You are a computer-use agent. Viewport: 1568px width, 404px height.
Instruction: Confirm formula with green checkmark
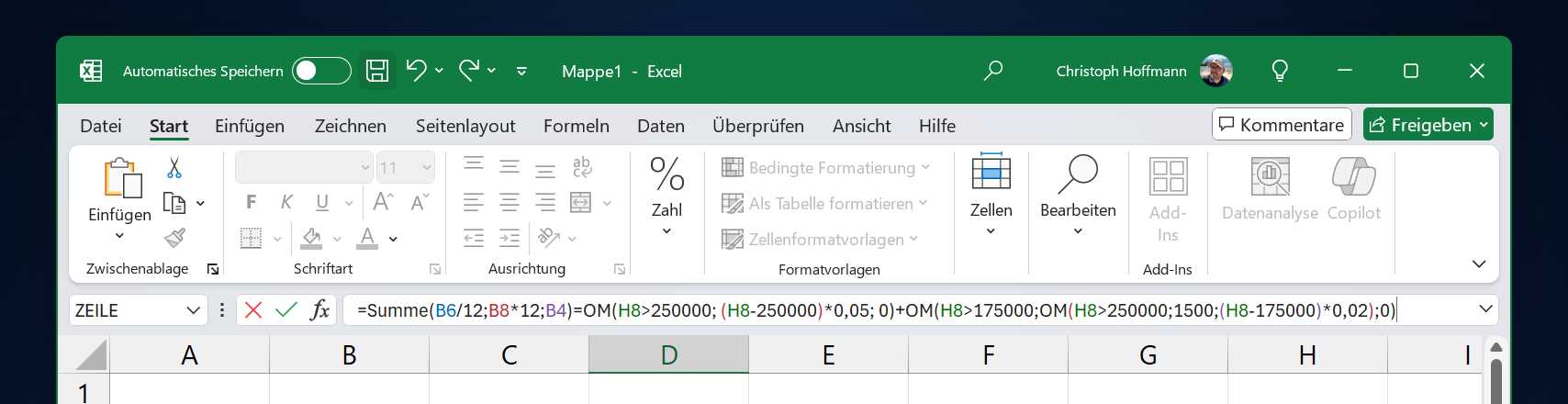pyautogui.click(x=286, y=310)
